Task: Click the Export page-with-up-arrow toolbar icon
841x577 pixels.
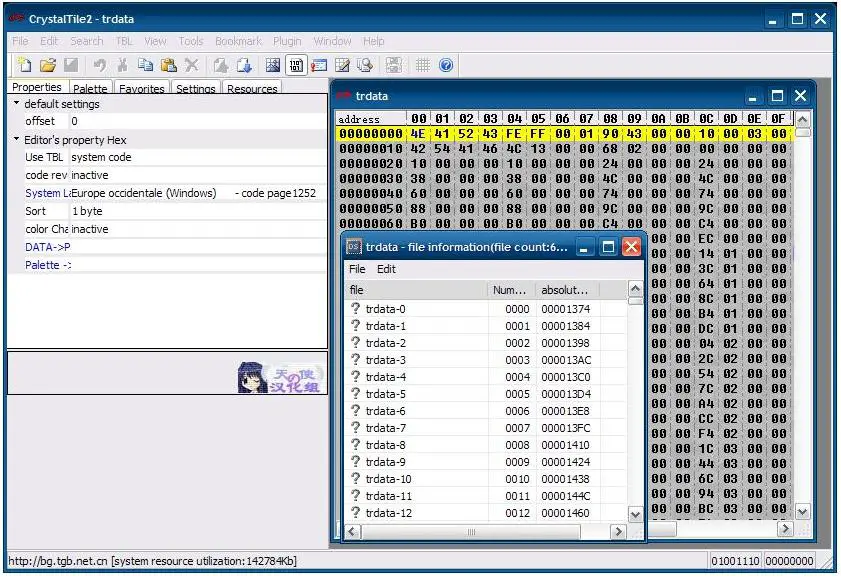Action: (x=220, y=65)
